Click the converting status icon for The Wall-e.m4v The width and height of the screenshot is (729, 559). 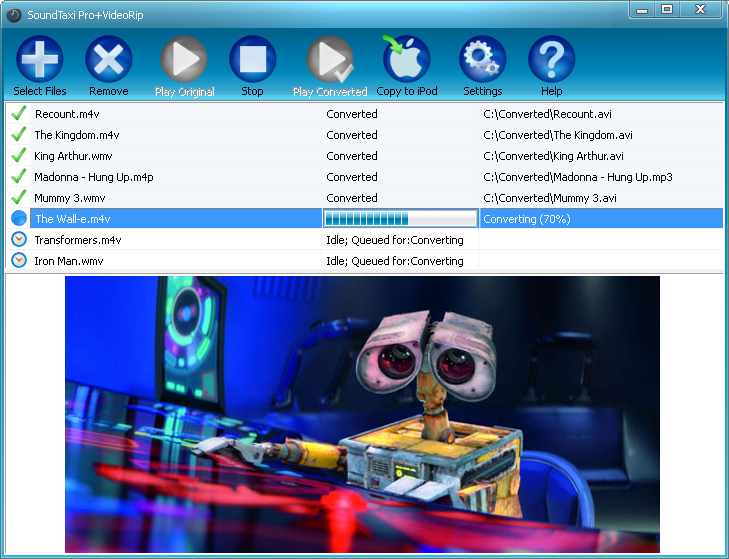pos(18,219)
